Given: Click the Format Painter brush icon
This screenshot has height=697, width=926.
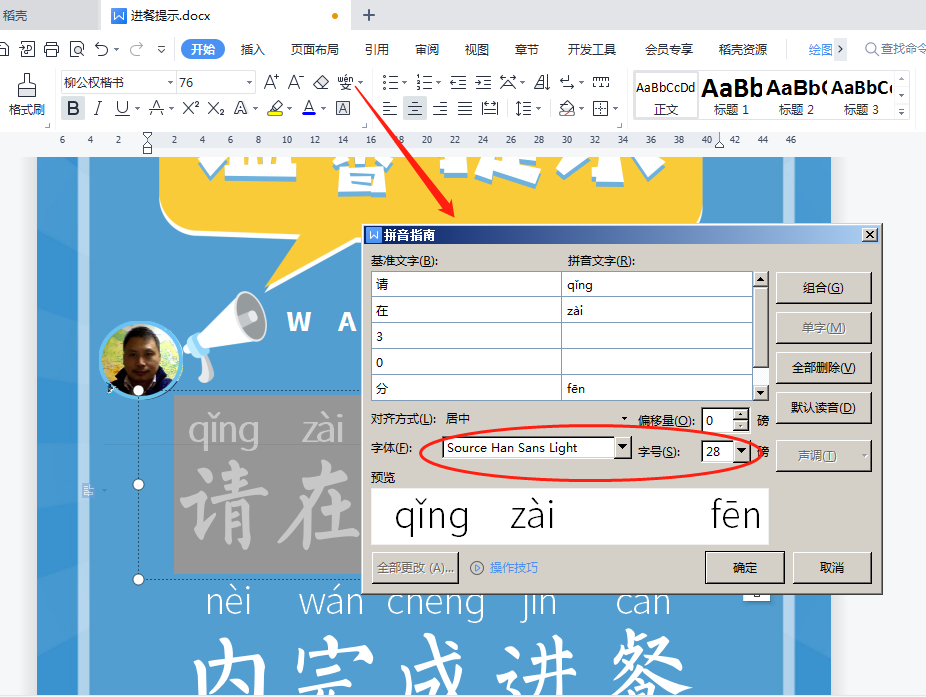Looking at the screenshot, I should 27,85.
